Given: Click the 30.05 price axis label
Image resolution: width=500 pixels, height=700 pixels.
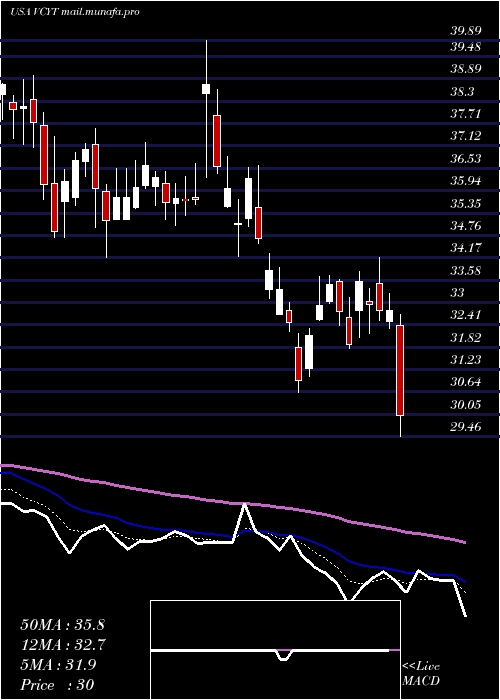Looking at the screenshot, I should (x=465, y=405).
